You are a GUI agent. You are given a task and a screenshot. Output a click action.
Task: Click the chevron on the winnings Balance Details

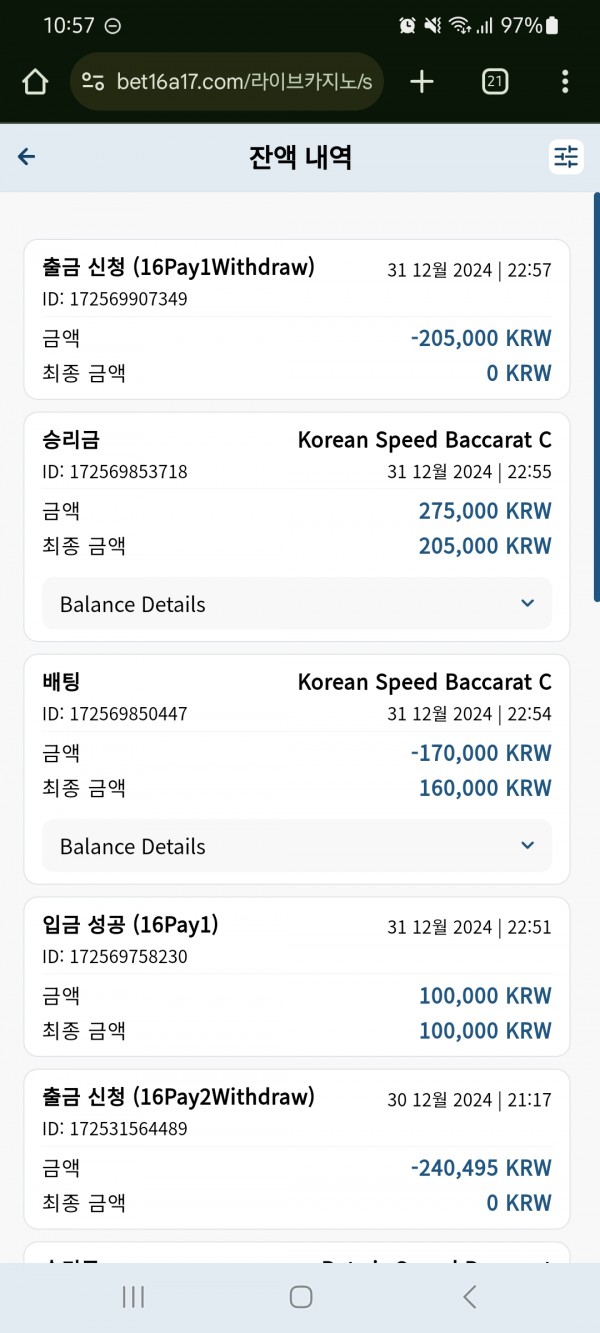pos(528,604)
